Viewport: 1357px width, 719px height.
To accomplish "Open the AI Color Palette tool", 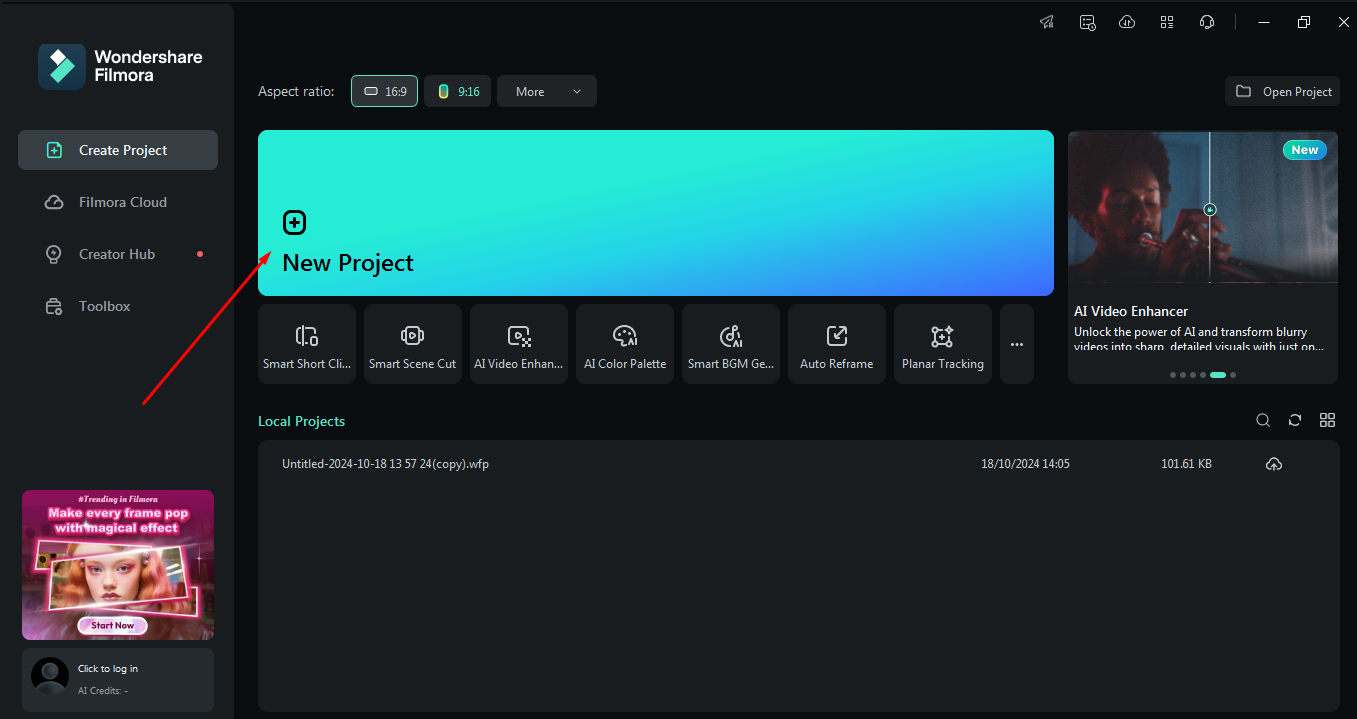I will coord(625,344).
